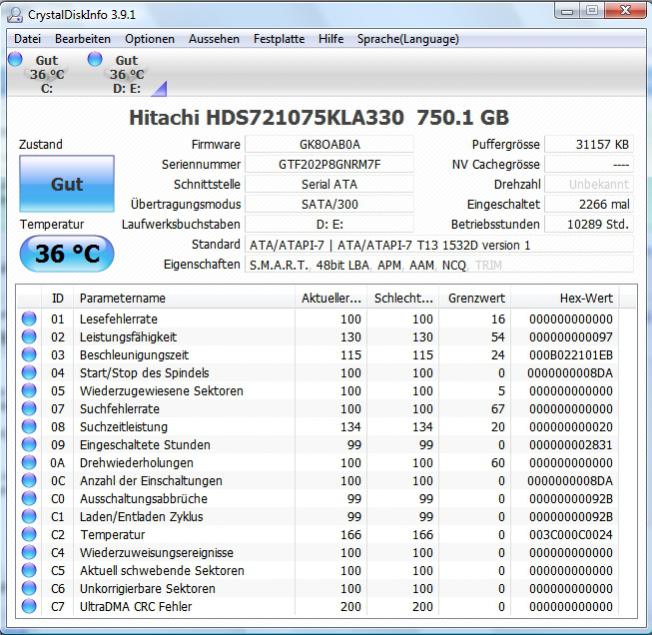Click the Drehzahl field Unbekannt
This screenshot has width=652, height=635.
pyautogui.click(x=589, y=184)
